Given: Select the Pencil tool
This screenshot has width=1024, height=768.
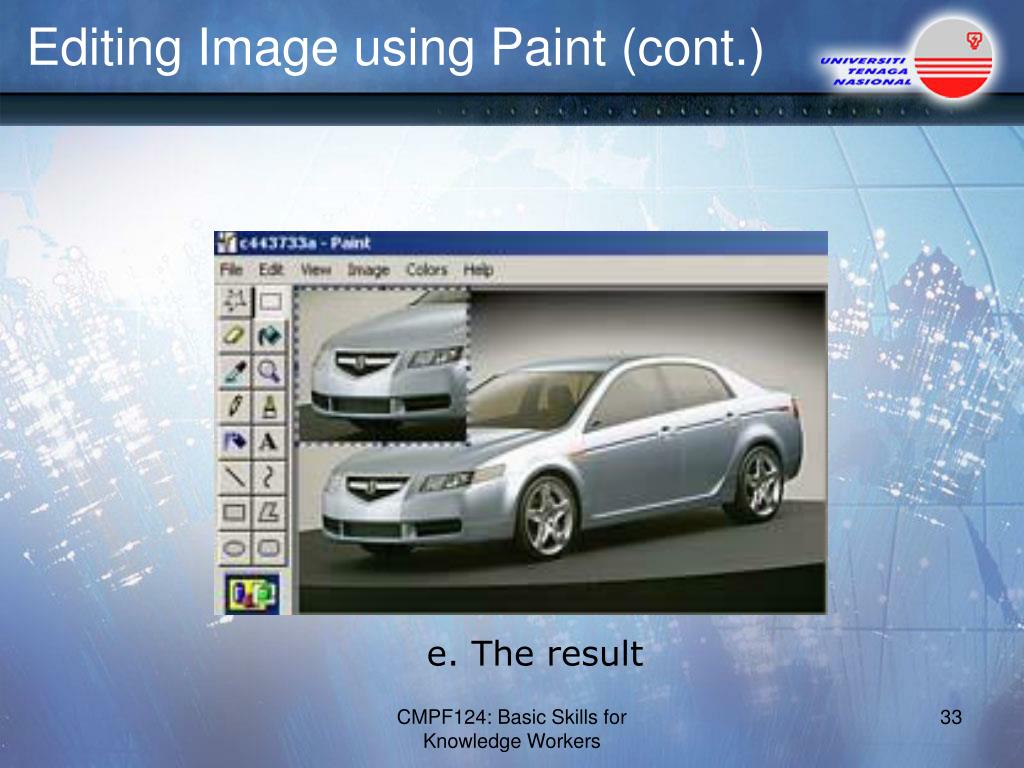Looking at the screenshot, I should pyautogui.click(x=234, y=407).
